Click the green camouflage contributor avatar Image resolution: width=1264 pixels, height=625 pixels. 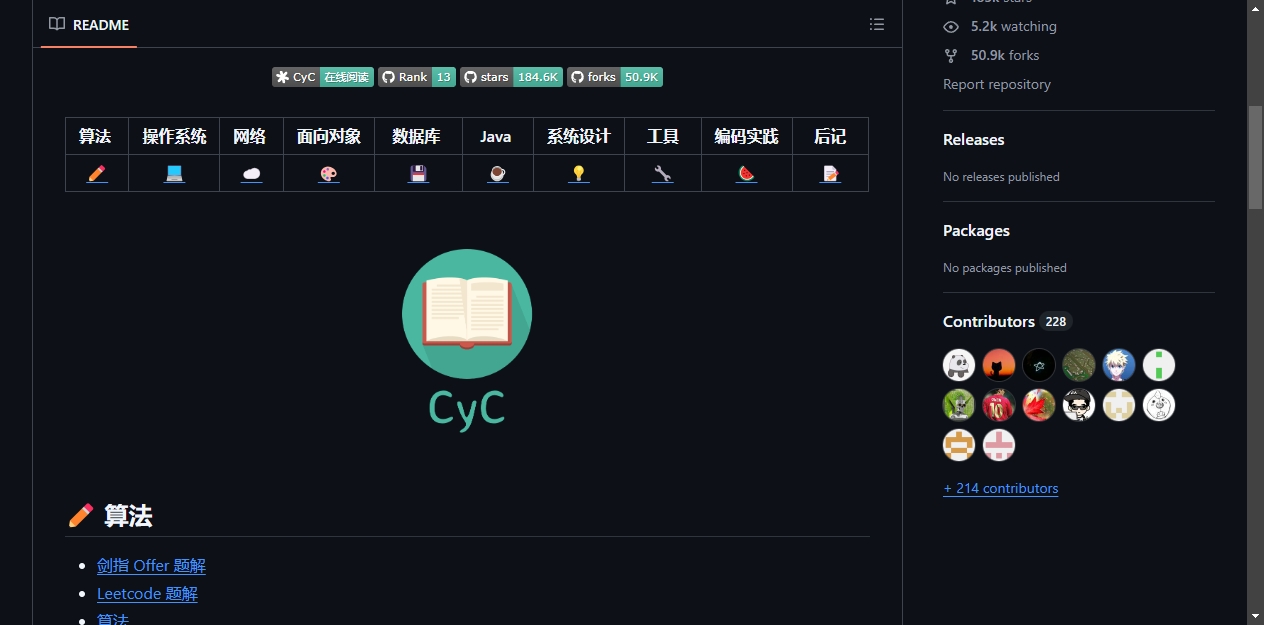[x=1079, y=365]
